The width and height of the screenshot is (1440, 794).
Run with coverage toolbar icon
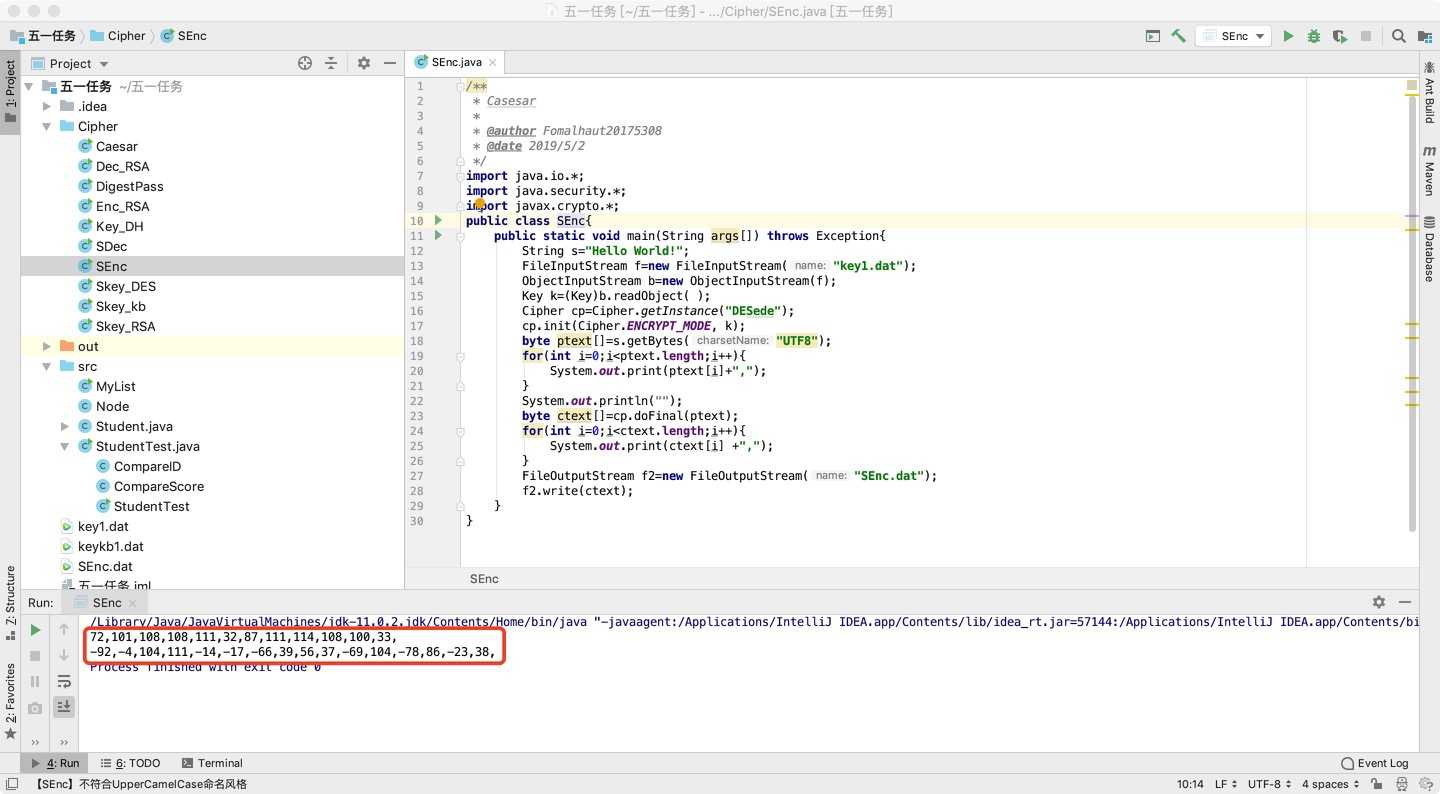[x=1340, y=36]
